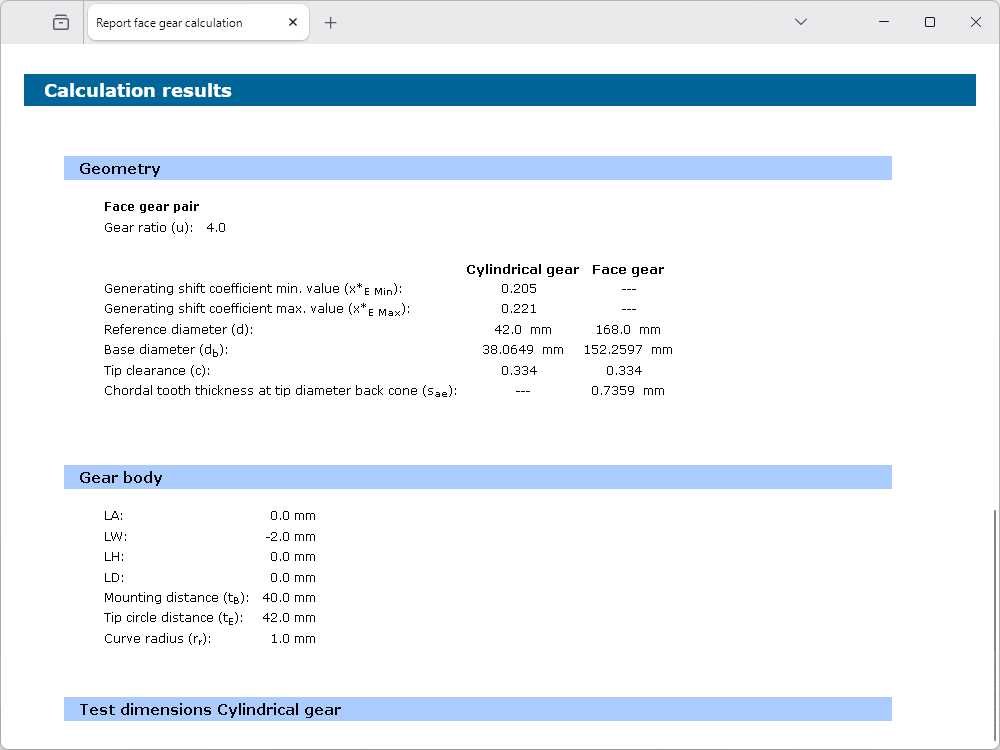Click the Calculation results header bar
Viewport: 1000px width, 750px height.
[x=499, y=90]
